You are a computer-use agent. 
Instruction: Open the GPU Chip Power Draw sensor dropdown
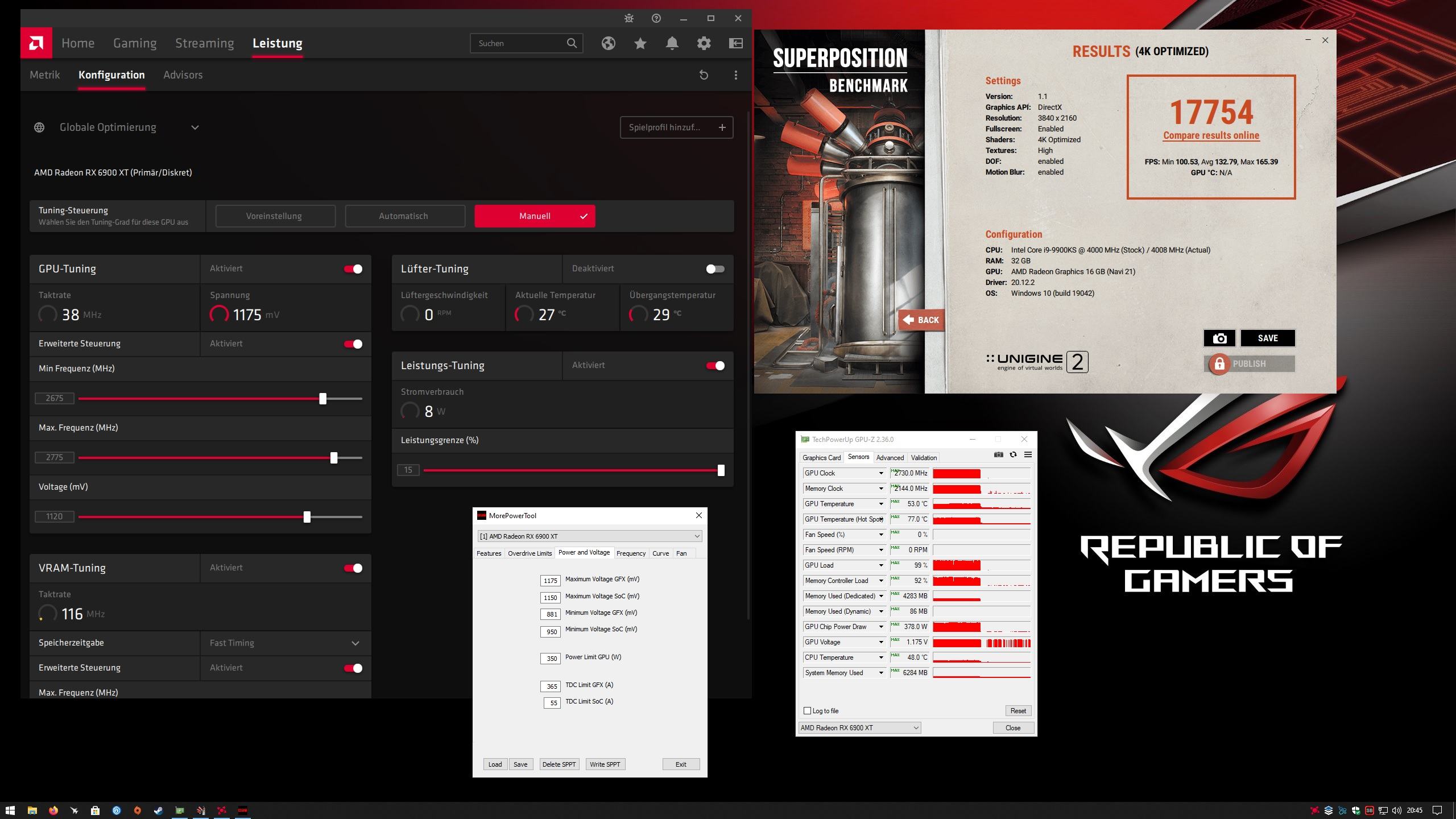click(x=881, y=627)
